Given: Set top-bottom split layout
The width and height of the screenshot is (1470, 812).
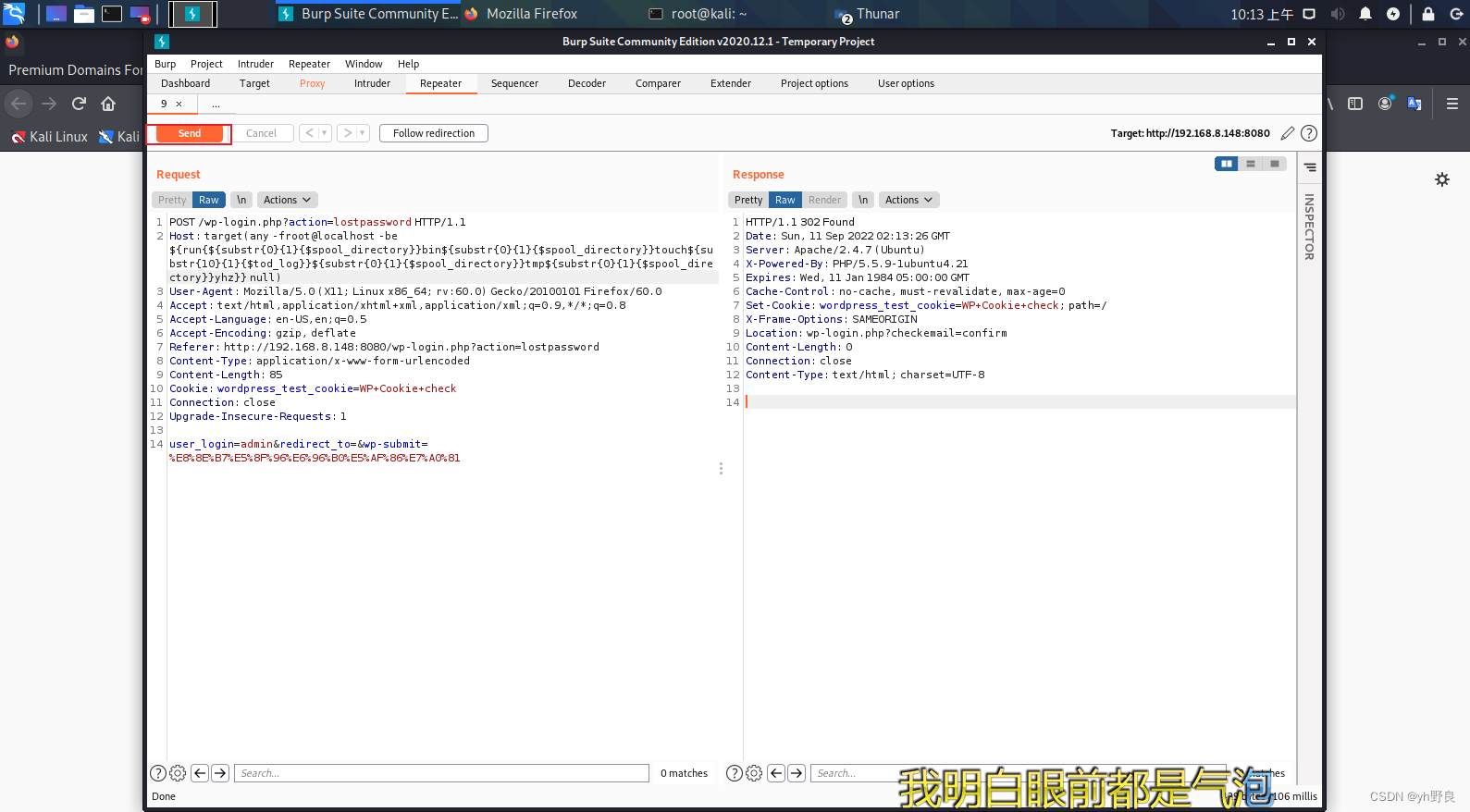Looking at the screenshot, I should pyautogui.click(x=1251, y=164).
